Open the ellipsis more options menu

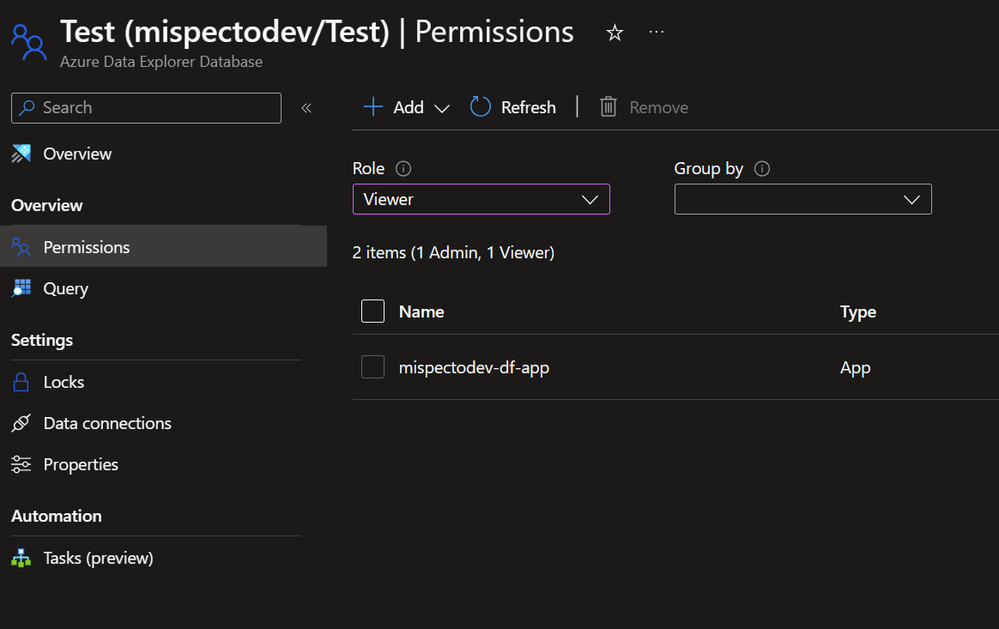pos(656,33)
